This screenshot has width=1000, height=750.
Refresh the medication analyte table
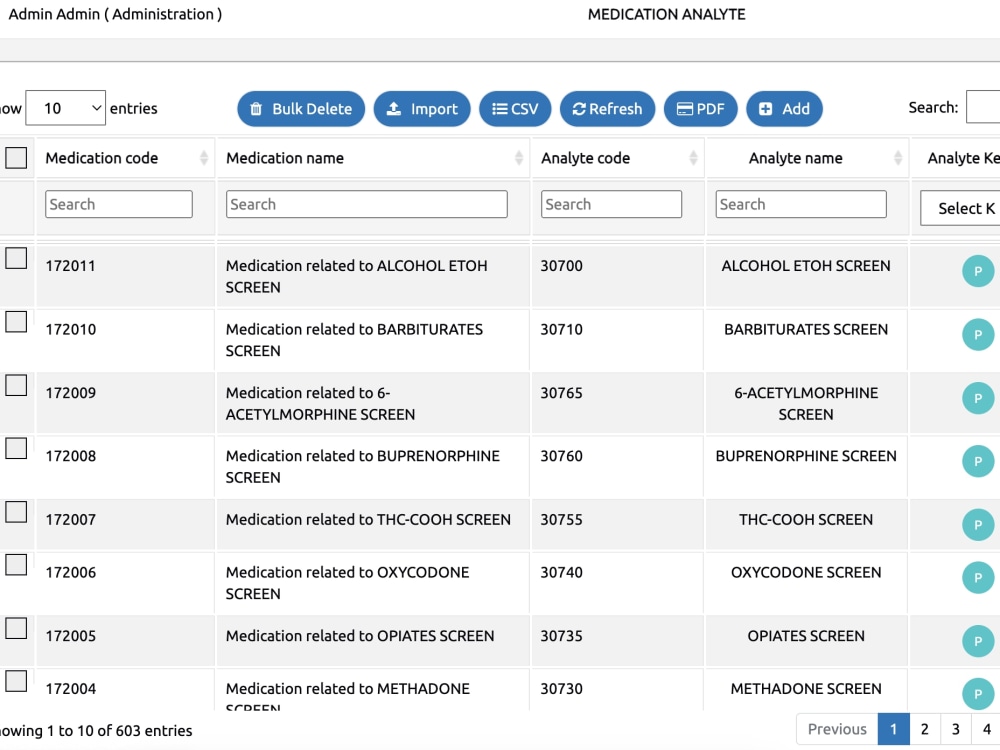(x=607, y=109)
